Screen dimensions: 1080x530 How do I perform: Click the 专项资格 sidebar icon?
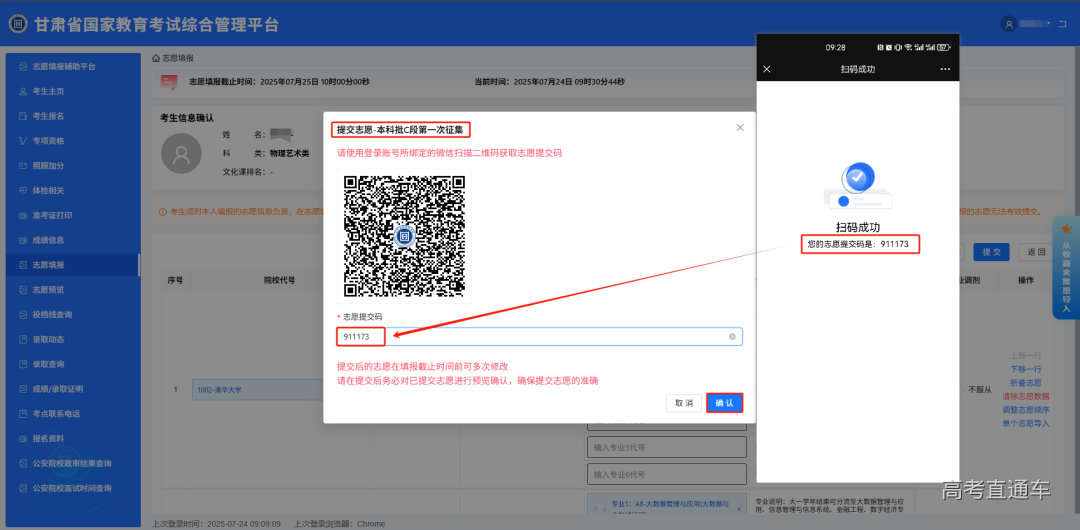[x=24, y=141]
